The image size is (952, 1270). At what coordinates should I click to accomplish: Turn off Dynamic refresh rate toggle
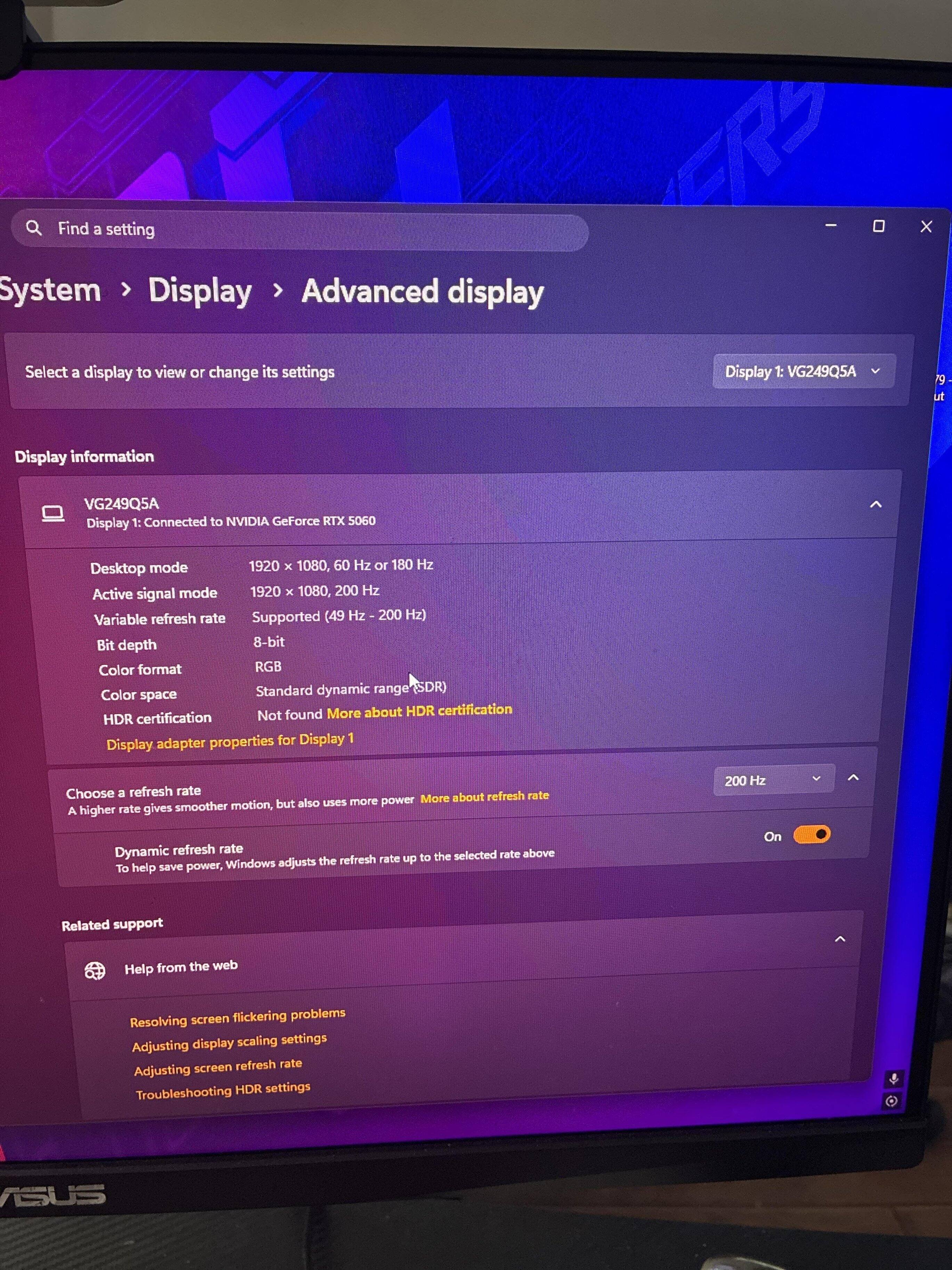812,834
